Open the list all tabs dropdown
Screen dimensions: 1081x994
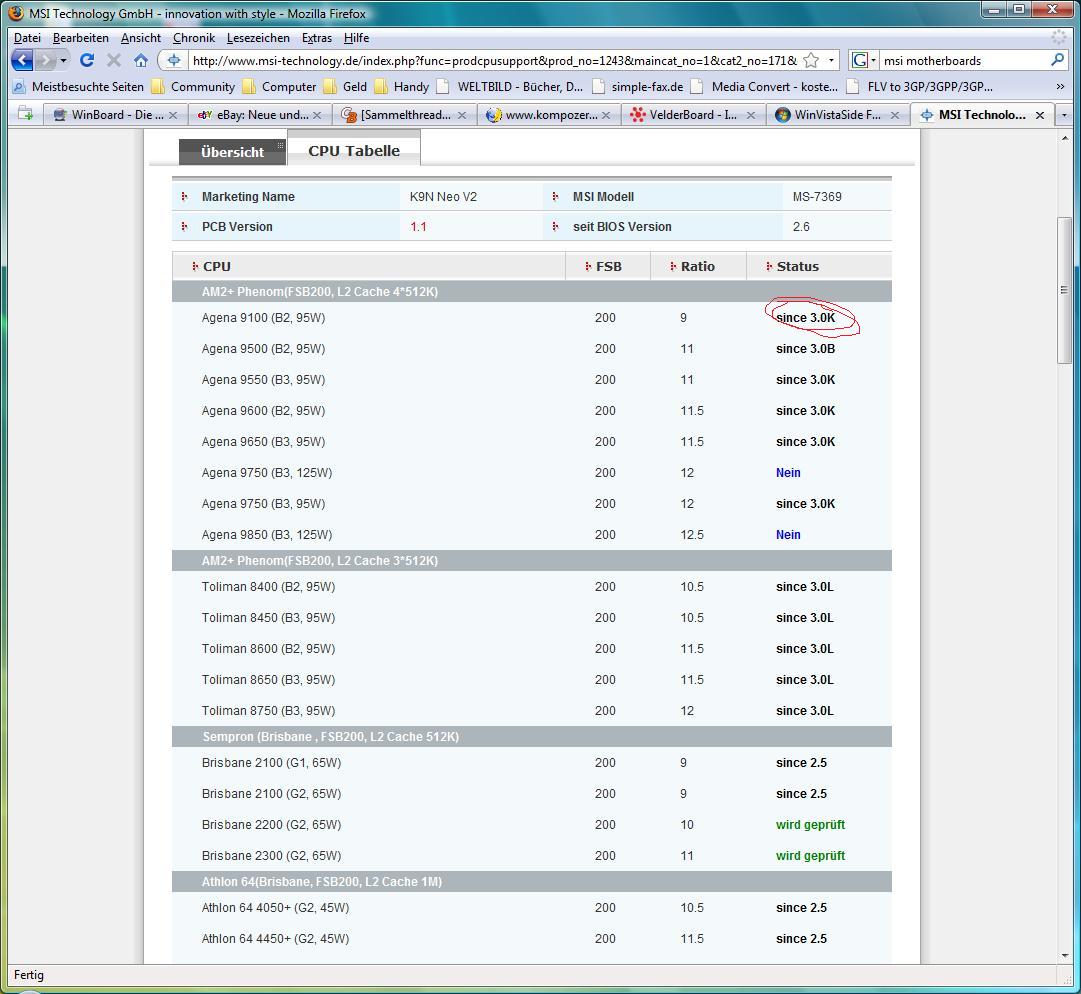pos(1064,115)
